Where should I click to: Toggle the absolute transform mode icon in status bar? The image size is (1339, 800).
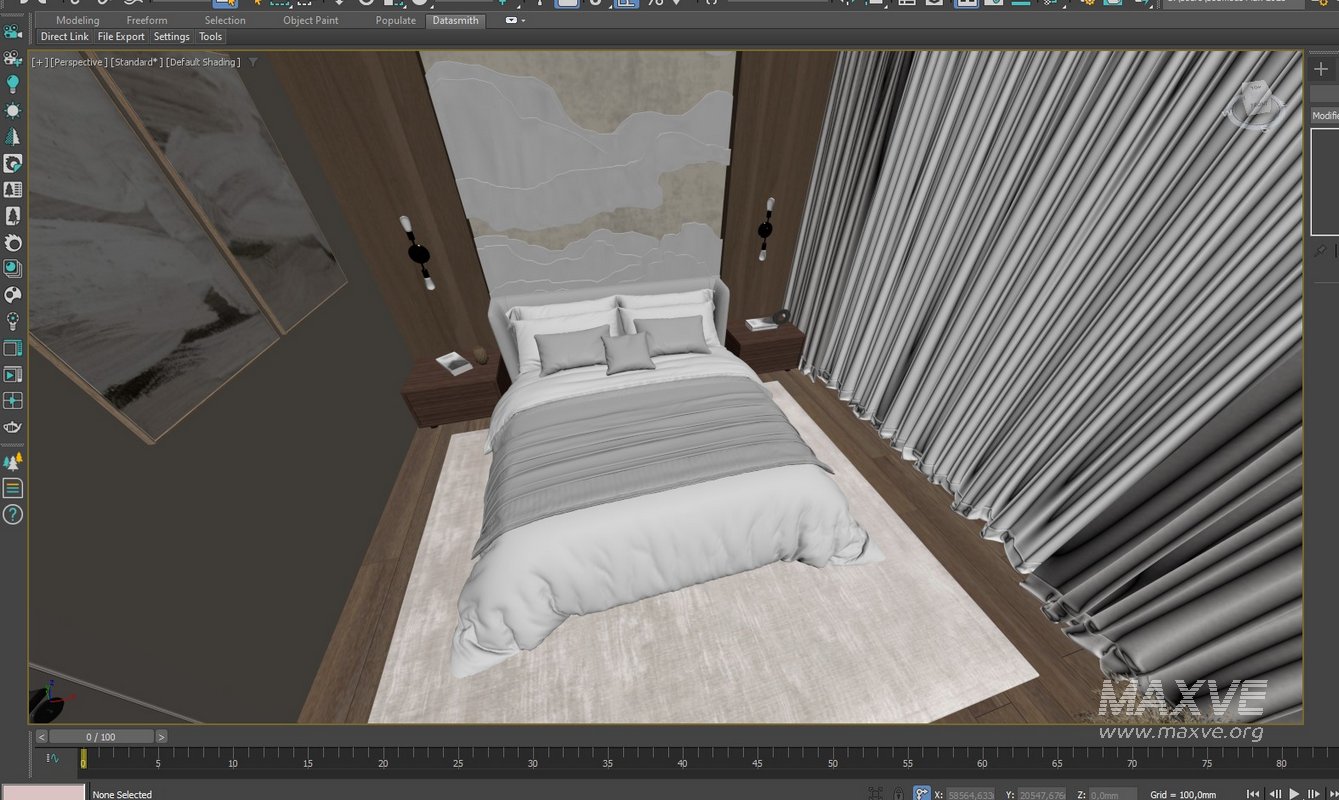click(921, 793)
